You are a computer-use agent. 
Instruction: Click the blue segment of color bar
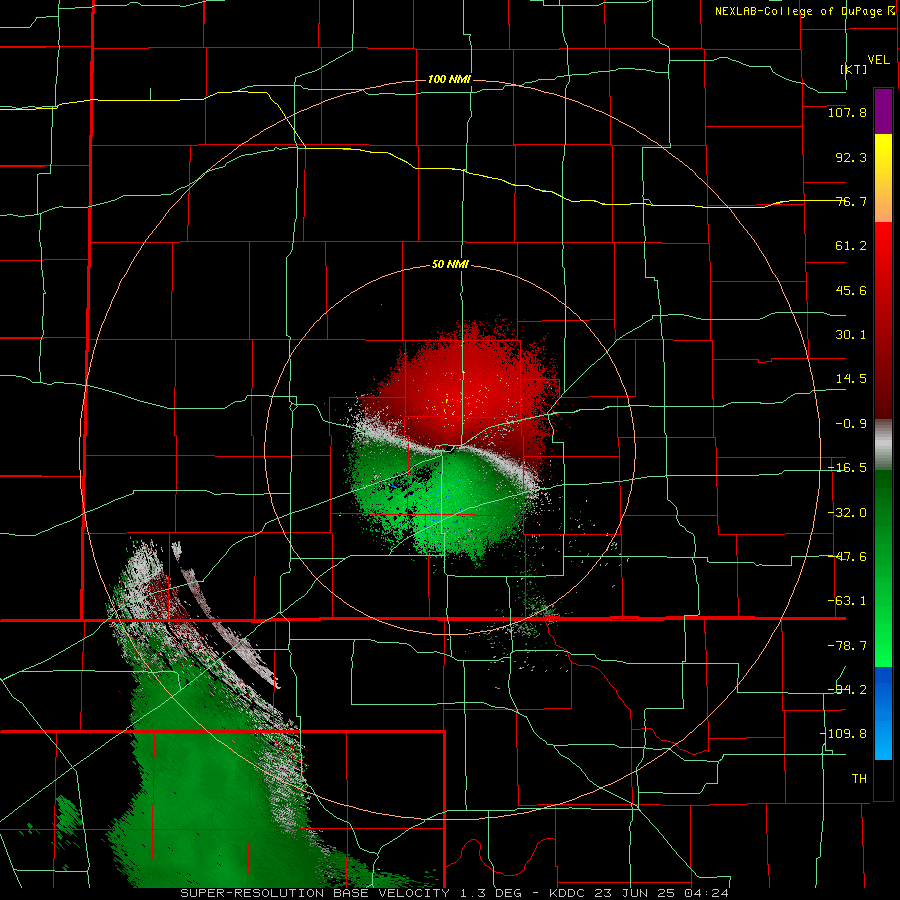point(883,713)
